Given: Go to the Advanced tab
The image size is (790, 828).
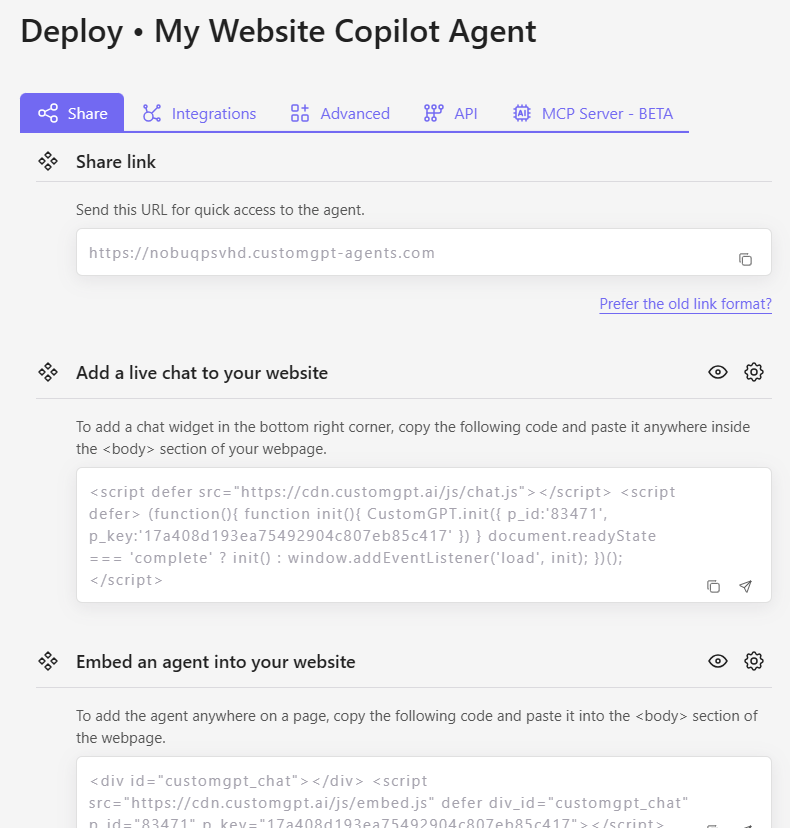Looking at the screenshot, I should coord(340,113).
